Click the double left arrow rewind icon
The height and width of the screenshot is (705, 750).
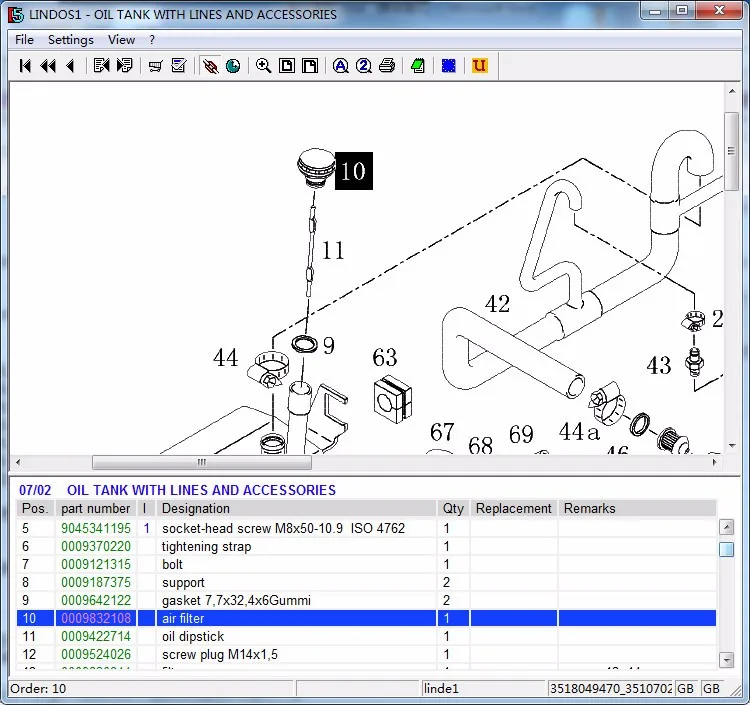pos(48,66)
